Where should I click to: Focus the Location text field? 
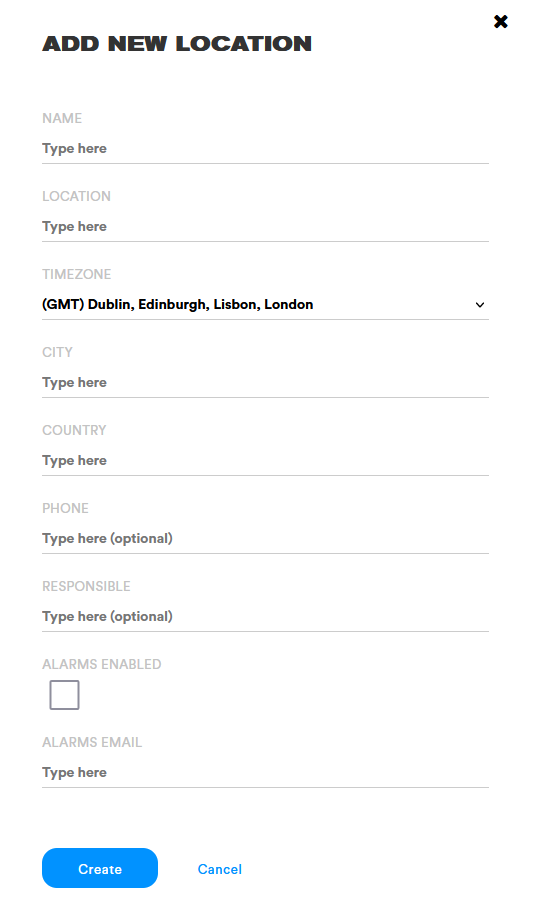(265, 227)
